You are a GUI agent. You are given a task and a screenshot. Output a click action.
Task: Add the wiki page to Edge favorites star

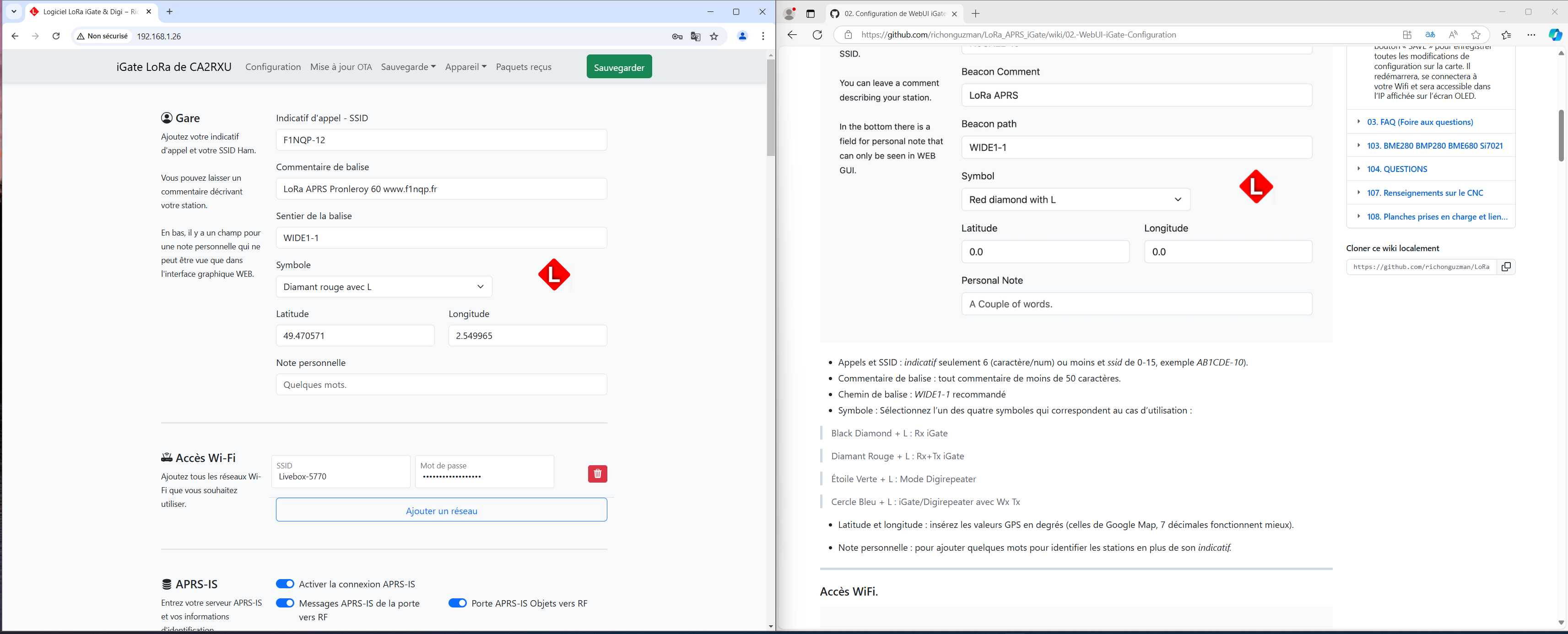[1476, 35]
